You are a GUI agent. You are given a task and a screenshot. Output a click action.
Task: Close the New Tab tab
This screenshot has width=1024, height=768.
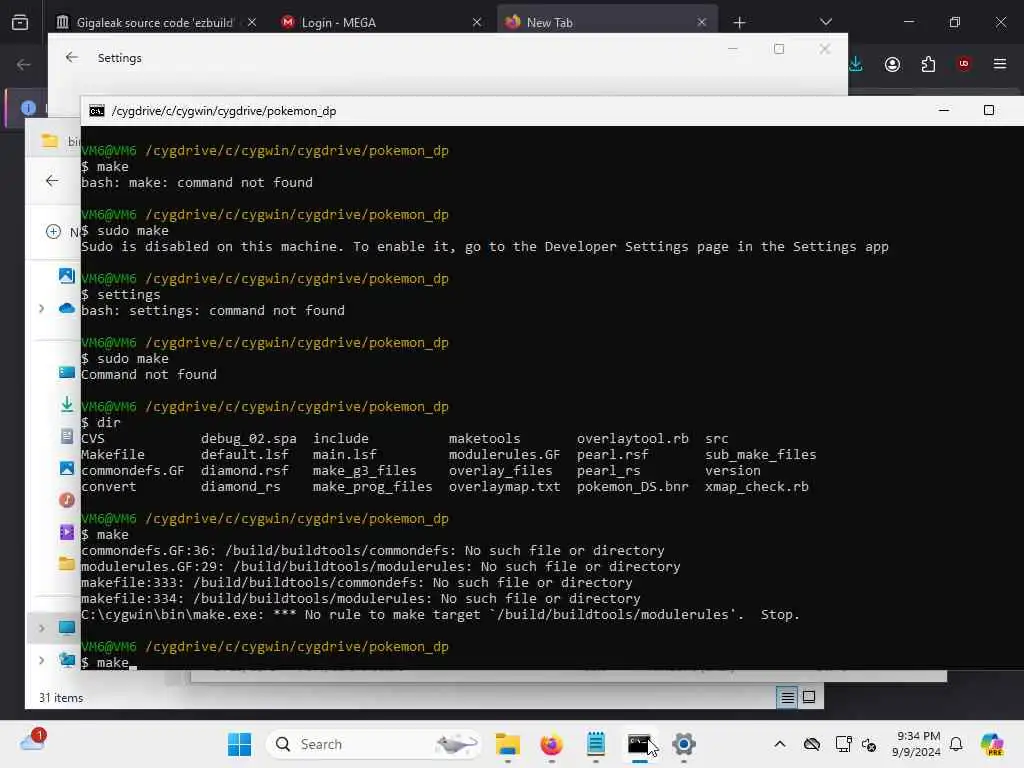(x=701, y=23)
